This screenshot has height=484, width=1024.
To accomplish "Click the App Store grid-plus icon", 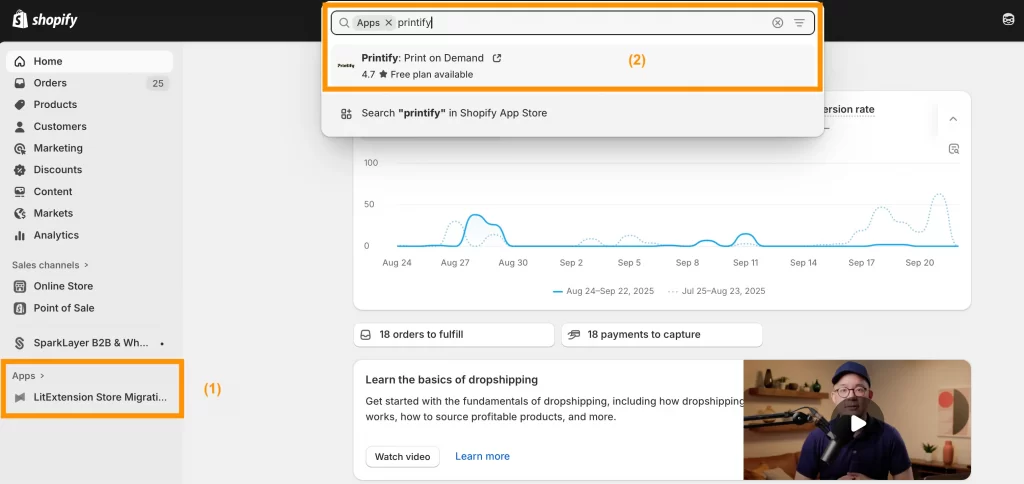I will [346, 114].
